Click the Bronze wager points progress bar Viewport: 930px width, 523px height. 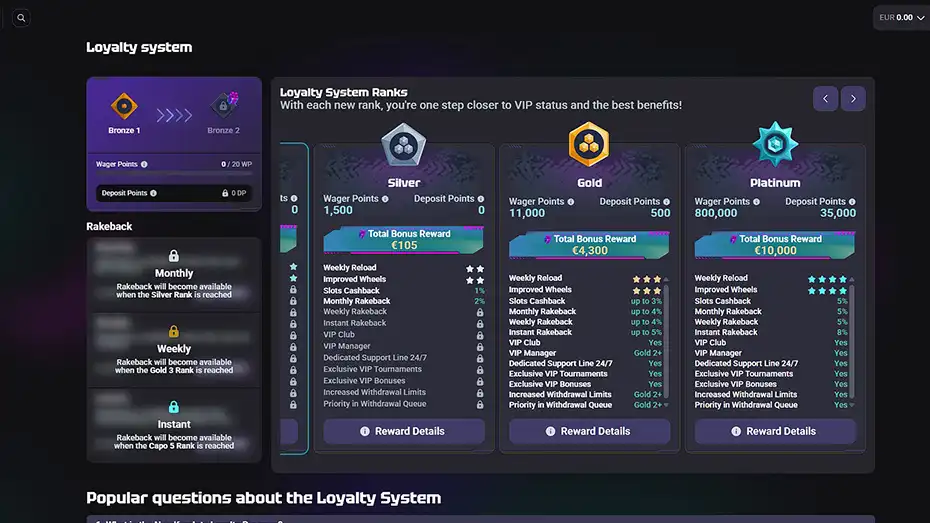(x=174, y=173)
